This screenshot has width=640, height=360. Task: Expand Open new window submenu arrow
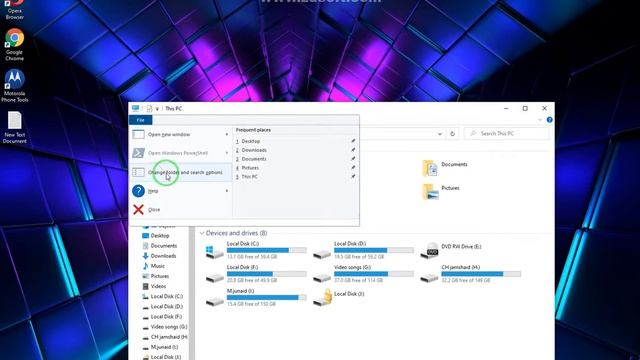click(227, 134)
